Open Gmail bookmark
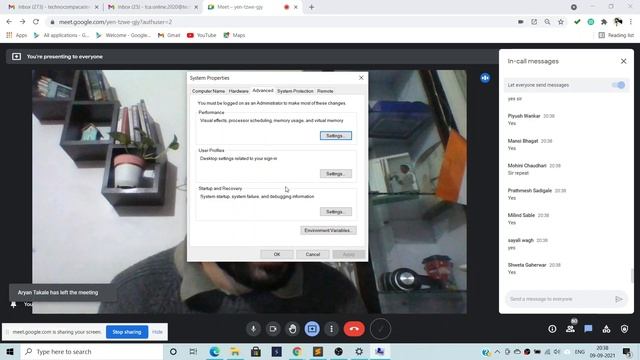Image resolution: width=640 pixels, height=360 pixels. pyautogui.click(x=169, y=35)
